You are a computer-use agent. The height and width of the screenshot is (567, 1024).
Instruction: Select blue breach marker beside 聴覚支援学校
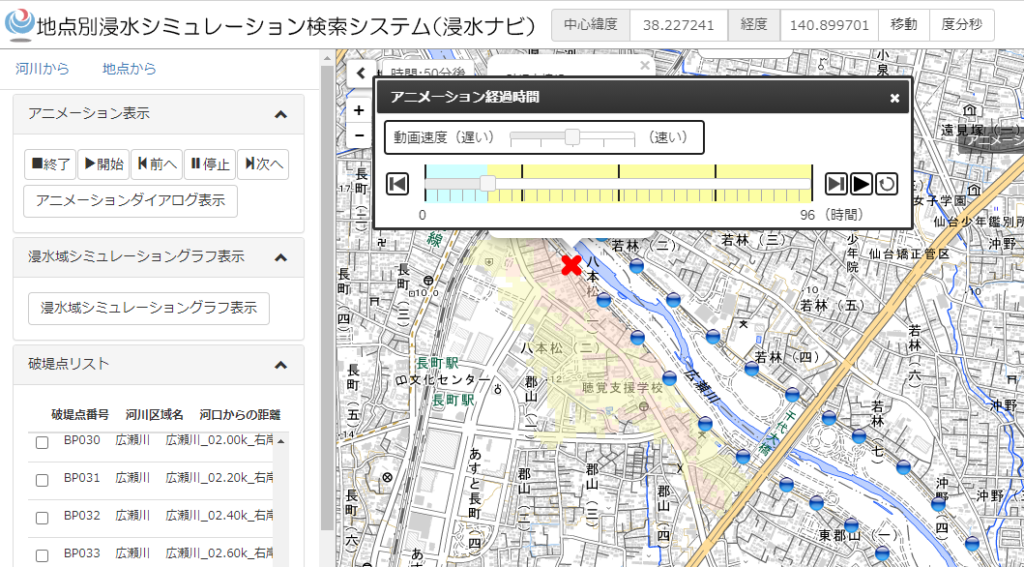coord(669,378)
